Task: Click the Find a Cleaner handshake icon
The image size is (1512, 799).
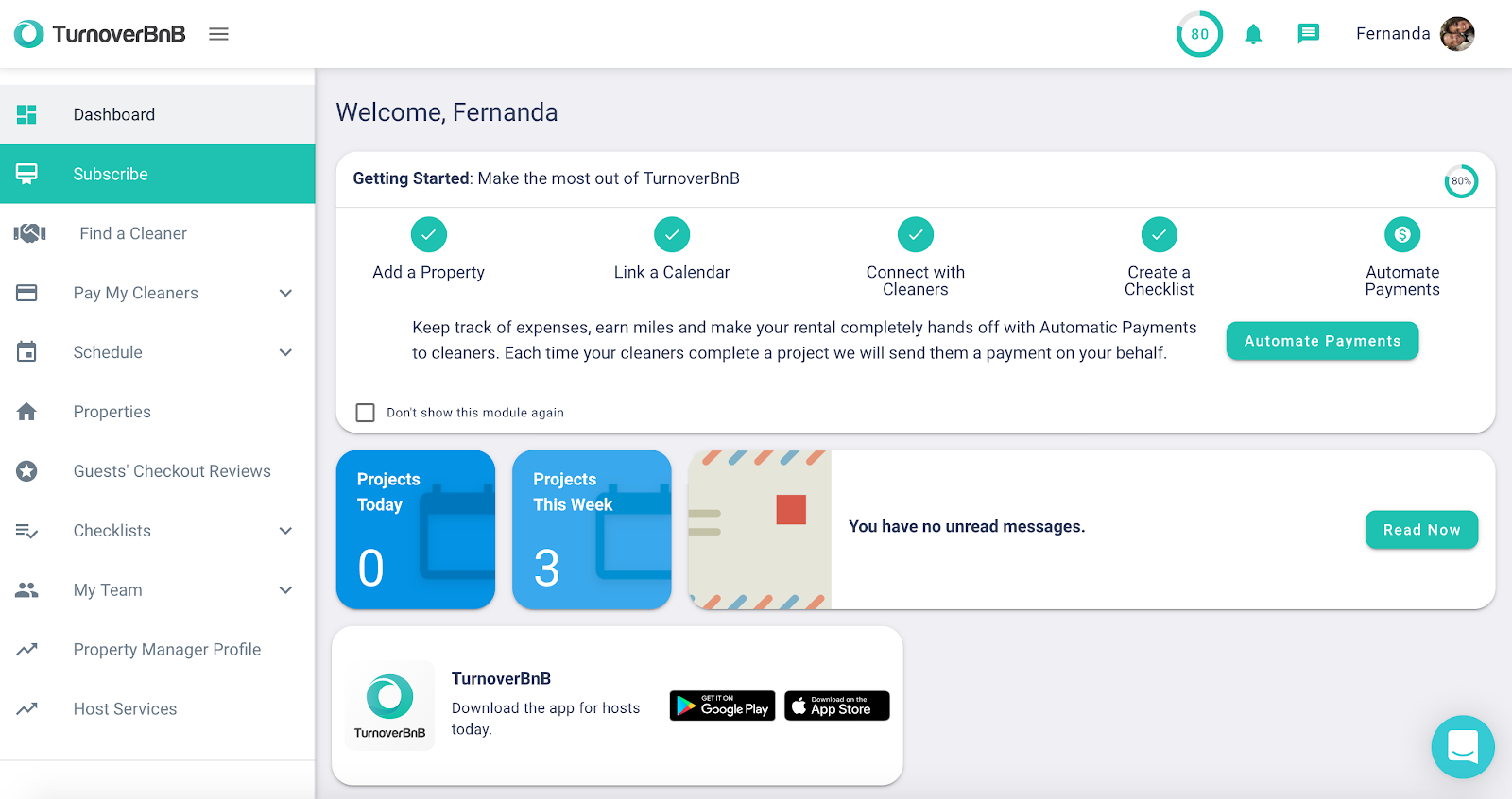Action: click(x=29, y=233)
